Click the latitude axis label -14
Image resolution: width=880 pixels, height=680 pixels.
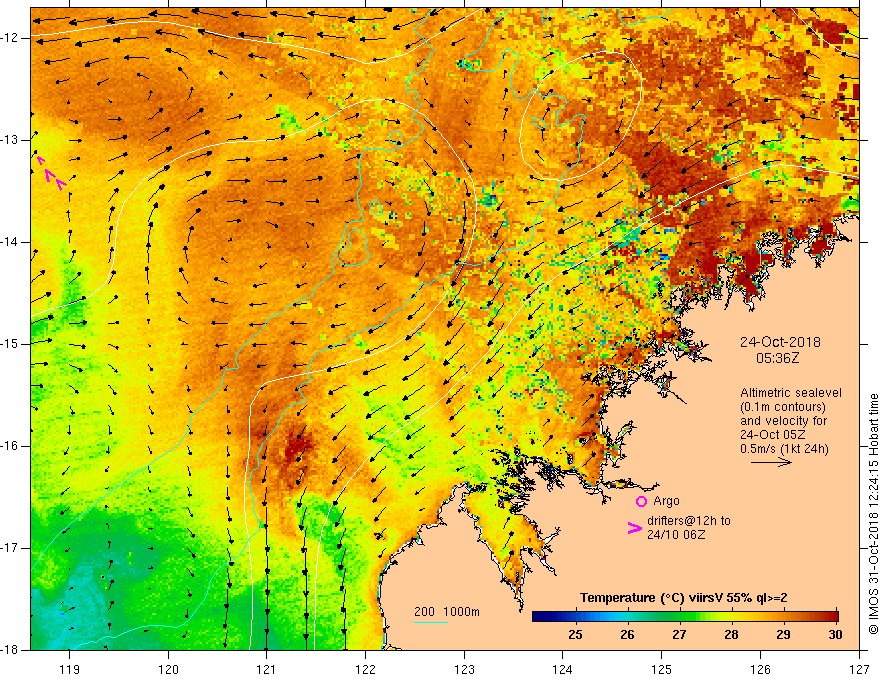point(11,242)
